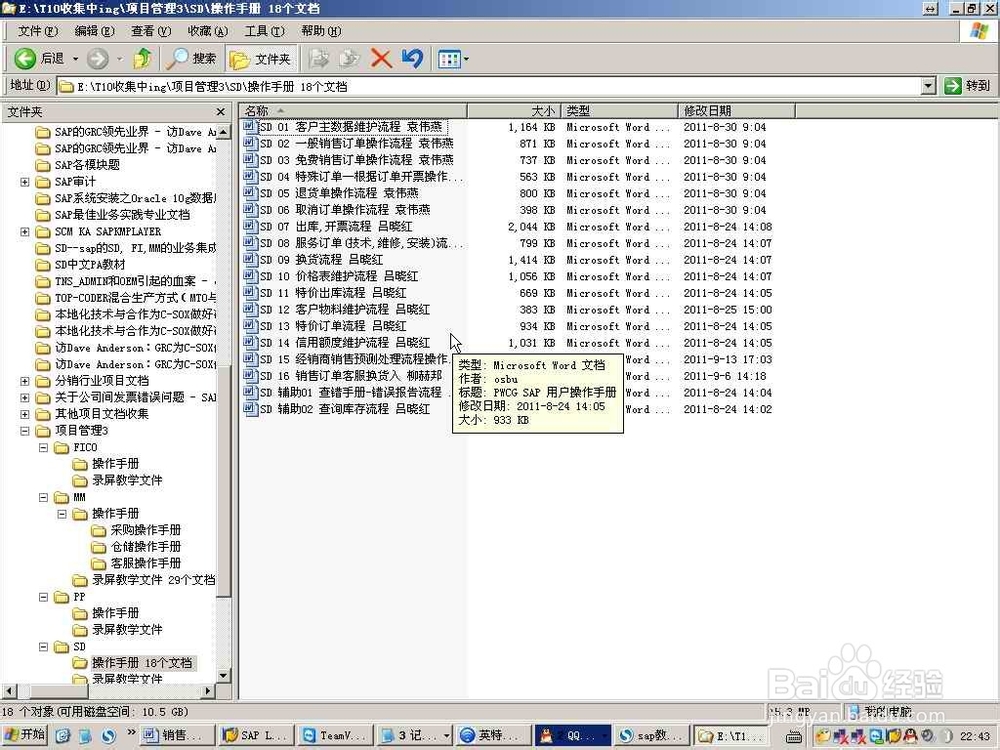Select Word icon of SD 03 免费销售订单操作流程
1000x750 pixels.
click(249, 159)
